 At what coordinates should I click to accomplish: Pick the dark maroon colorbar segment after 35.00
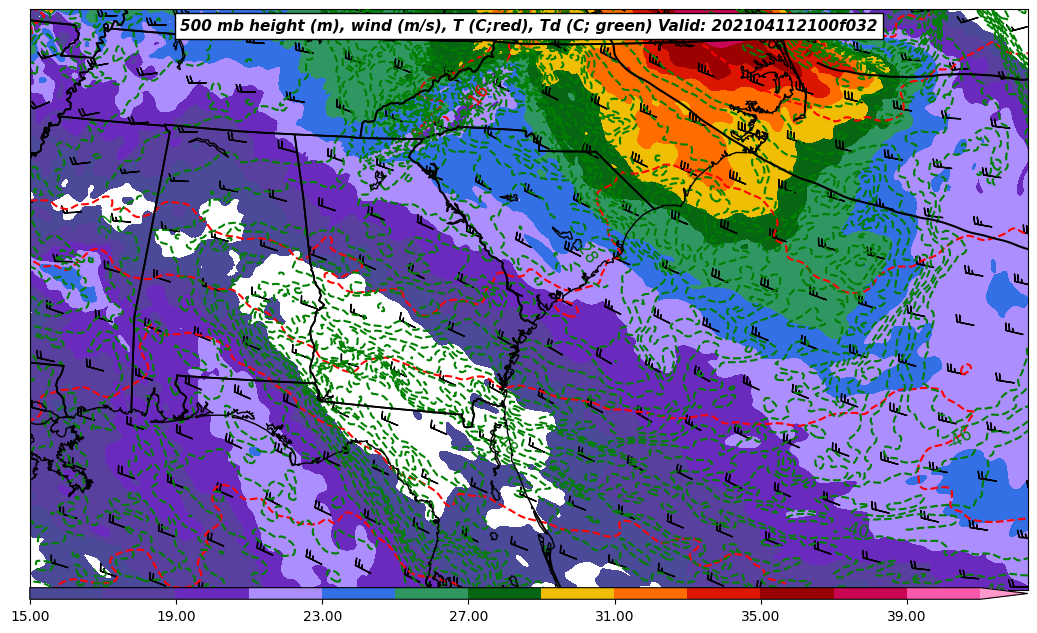coord(797,593)
